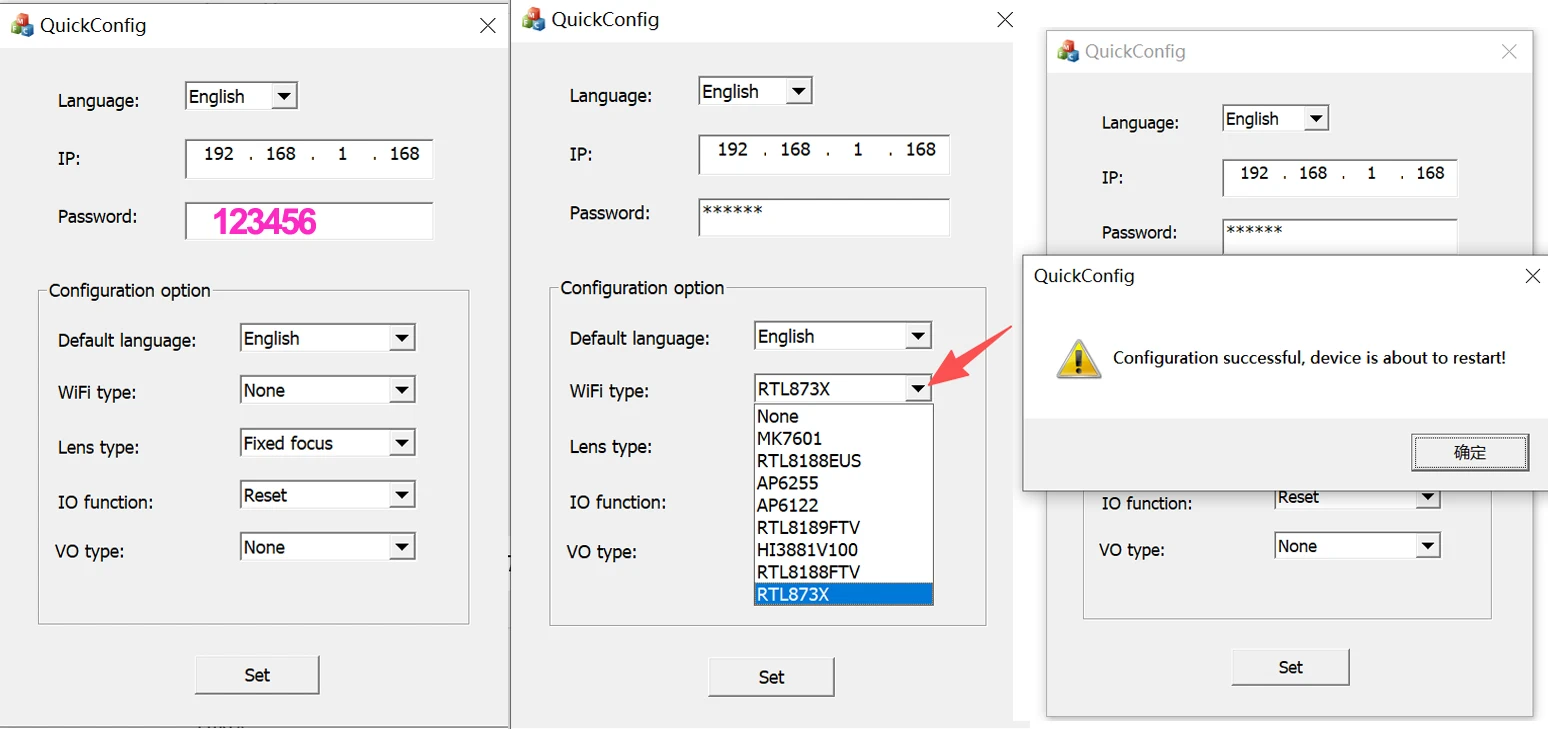Pick AP6255 from the open dropdown list
This screenshot has width=1548, height=729.
tap(788, 483)
